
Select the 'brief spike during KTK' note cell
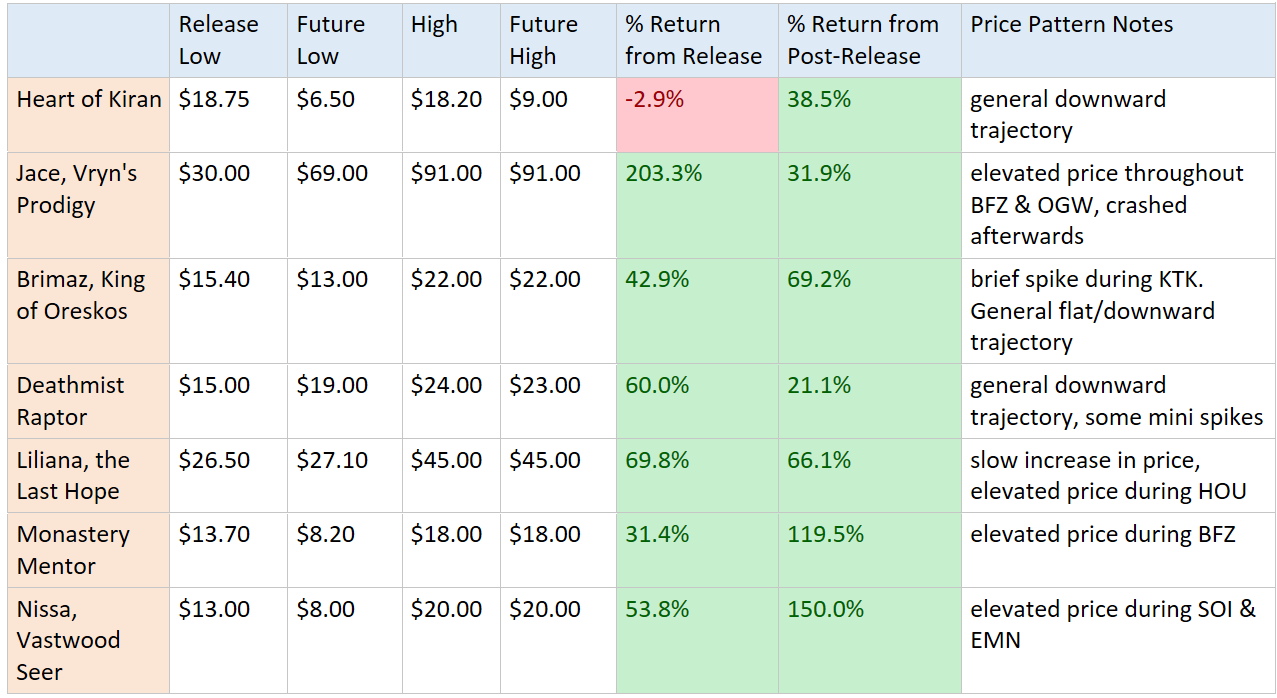(1118, 311)
